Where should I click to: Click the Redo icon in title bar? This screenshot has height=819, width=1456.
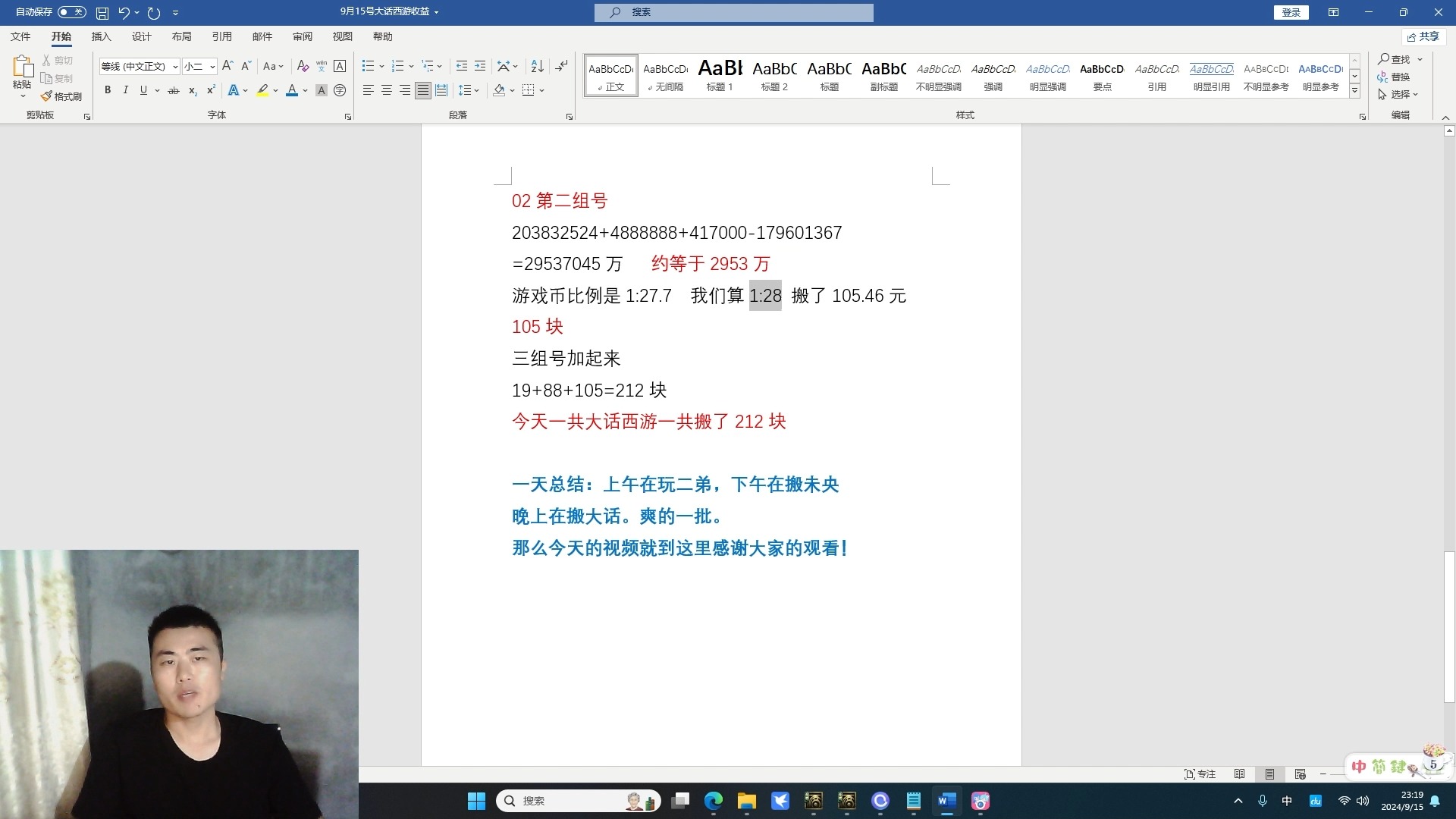point(154,13)
